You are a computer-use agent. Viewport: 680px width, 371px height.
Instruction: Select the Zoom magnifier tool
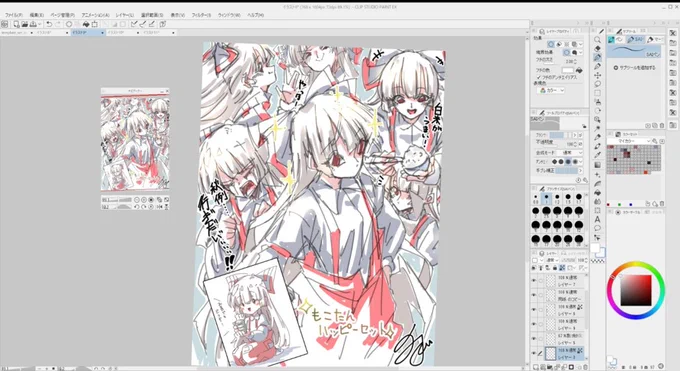point(598,39)
